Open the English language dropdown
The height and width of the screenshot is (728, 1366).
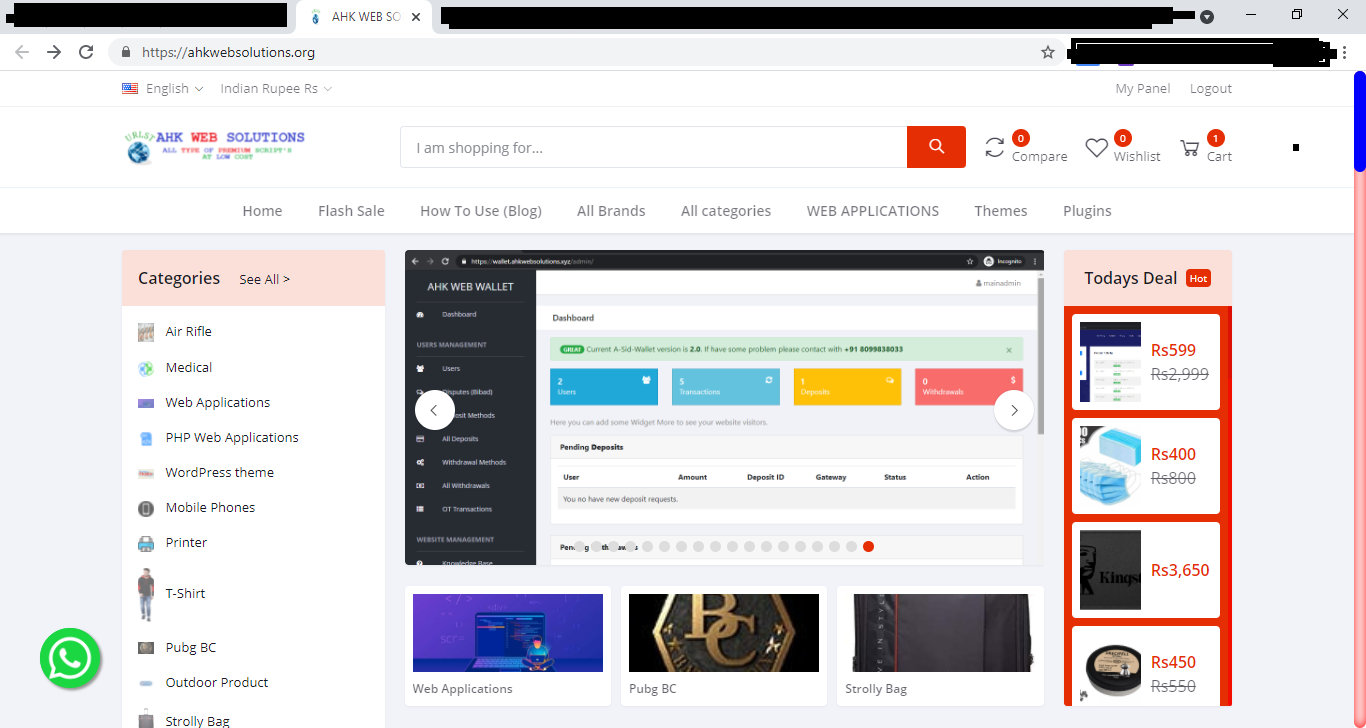click(x=163, y=88)
